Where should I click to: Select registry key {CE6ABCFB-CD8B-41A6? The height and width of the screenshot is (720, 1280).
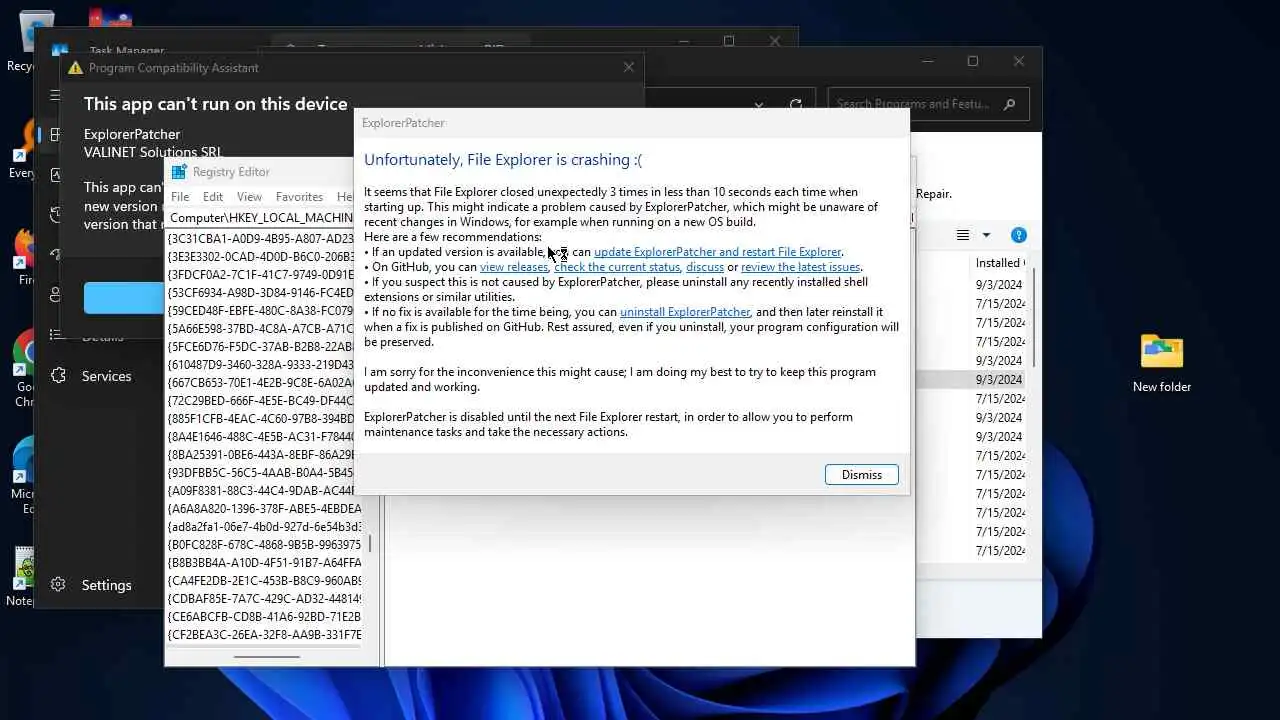point(264,617)
